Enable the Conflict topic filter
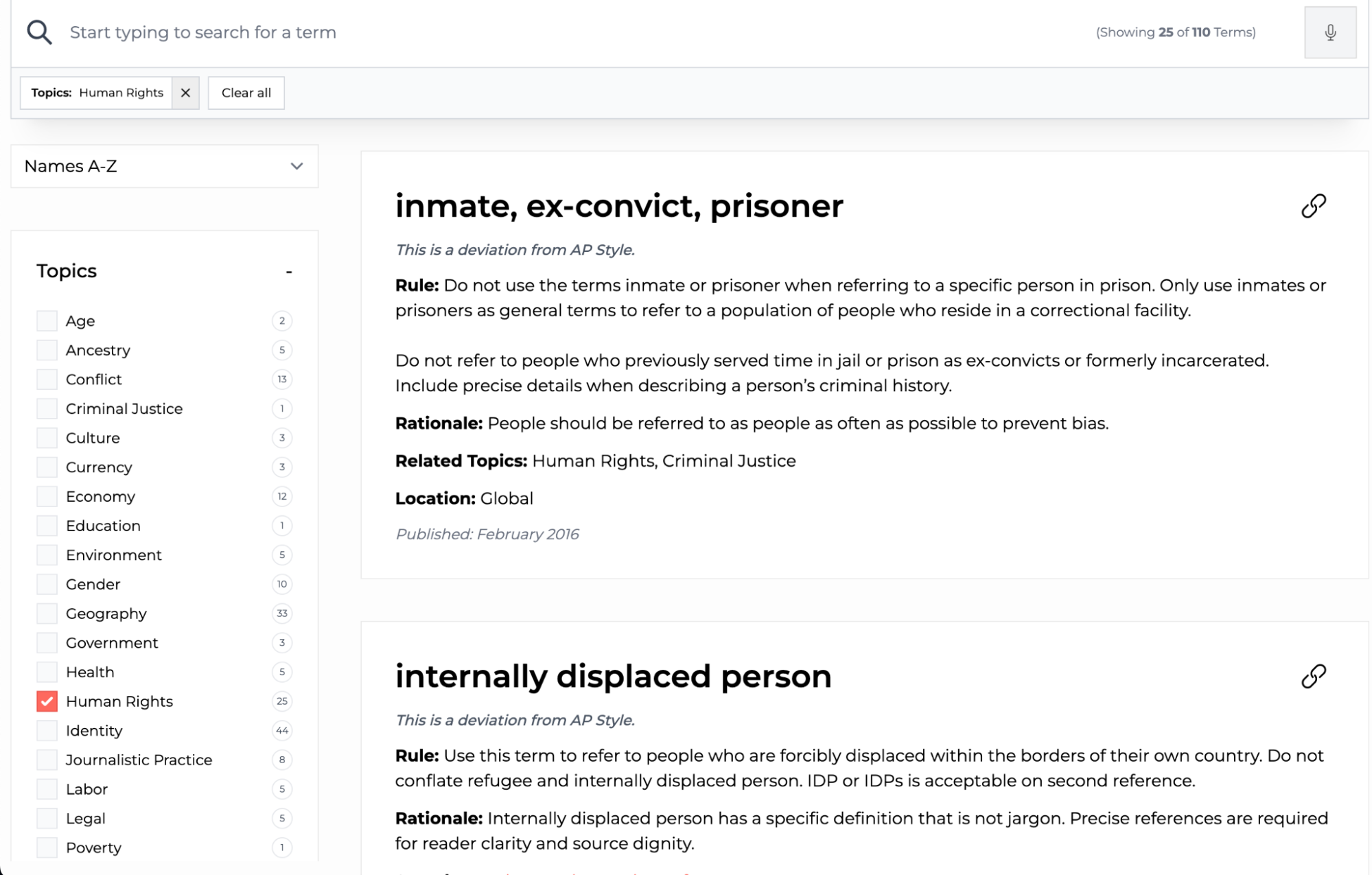This screenshot has height=875, width=1372. [x=47, y=380]
